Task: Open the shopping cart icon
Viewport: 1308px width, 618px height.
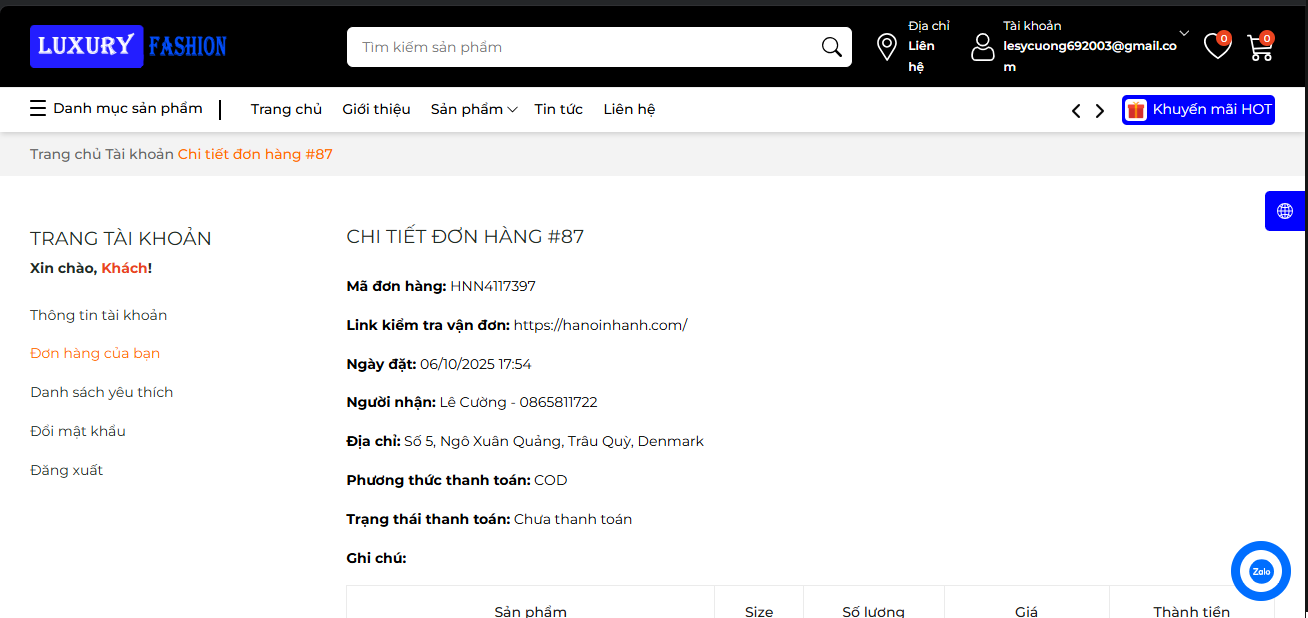Action: tap(1259, 48)
